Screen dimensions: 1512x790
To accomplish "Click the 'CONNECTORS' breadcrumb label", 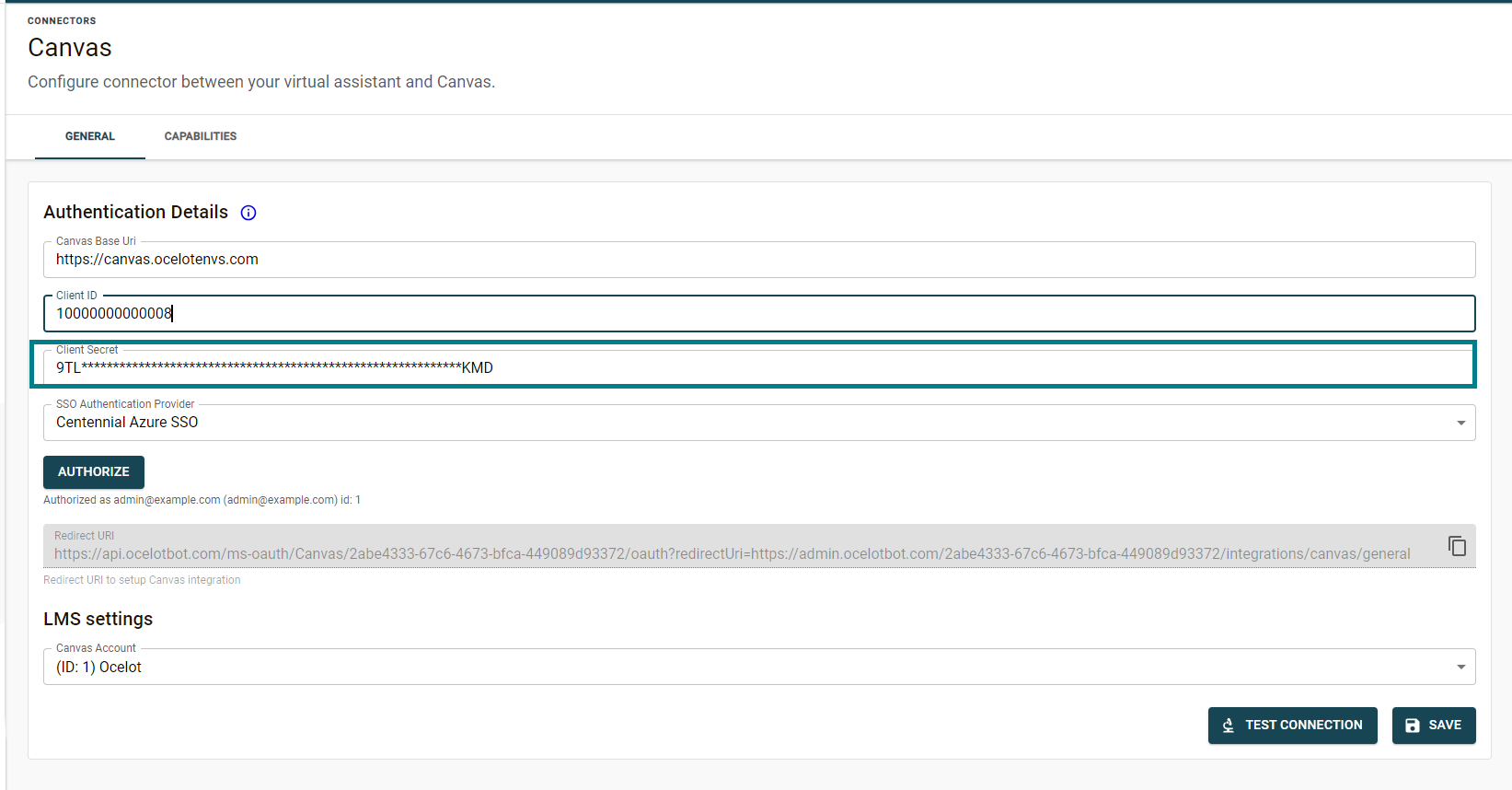I will click(62, 20).
